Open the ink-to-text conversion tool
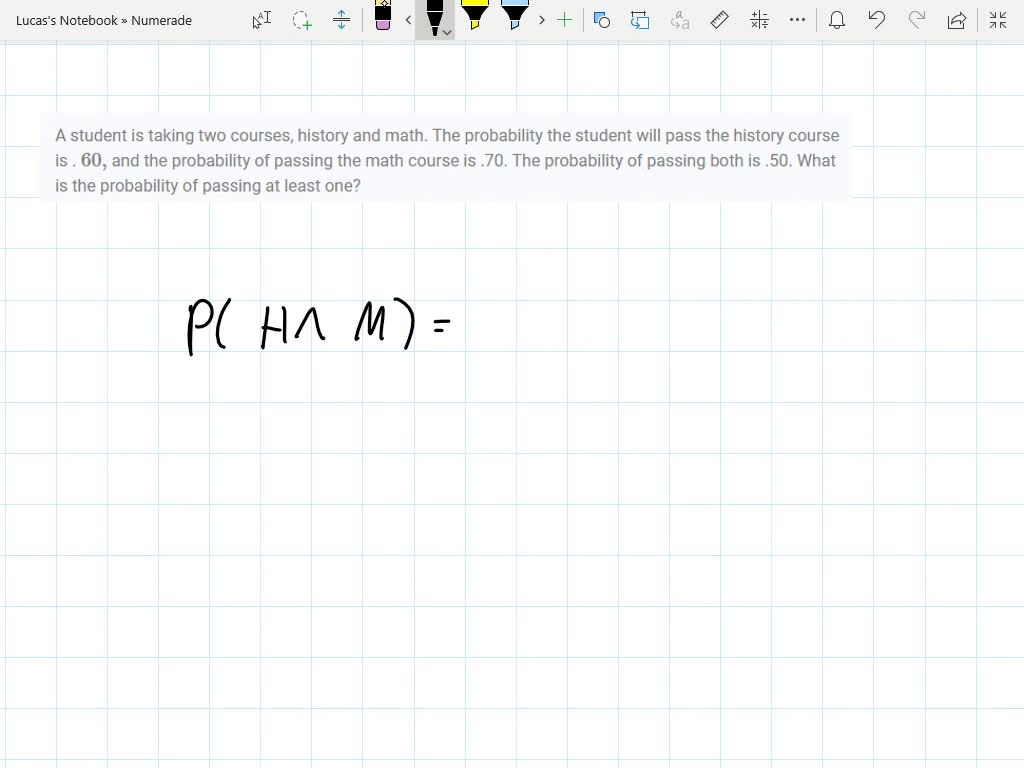The image size is (1024, 768). click(x=678, y=20)
